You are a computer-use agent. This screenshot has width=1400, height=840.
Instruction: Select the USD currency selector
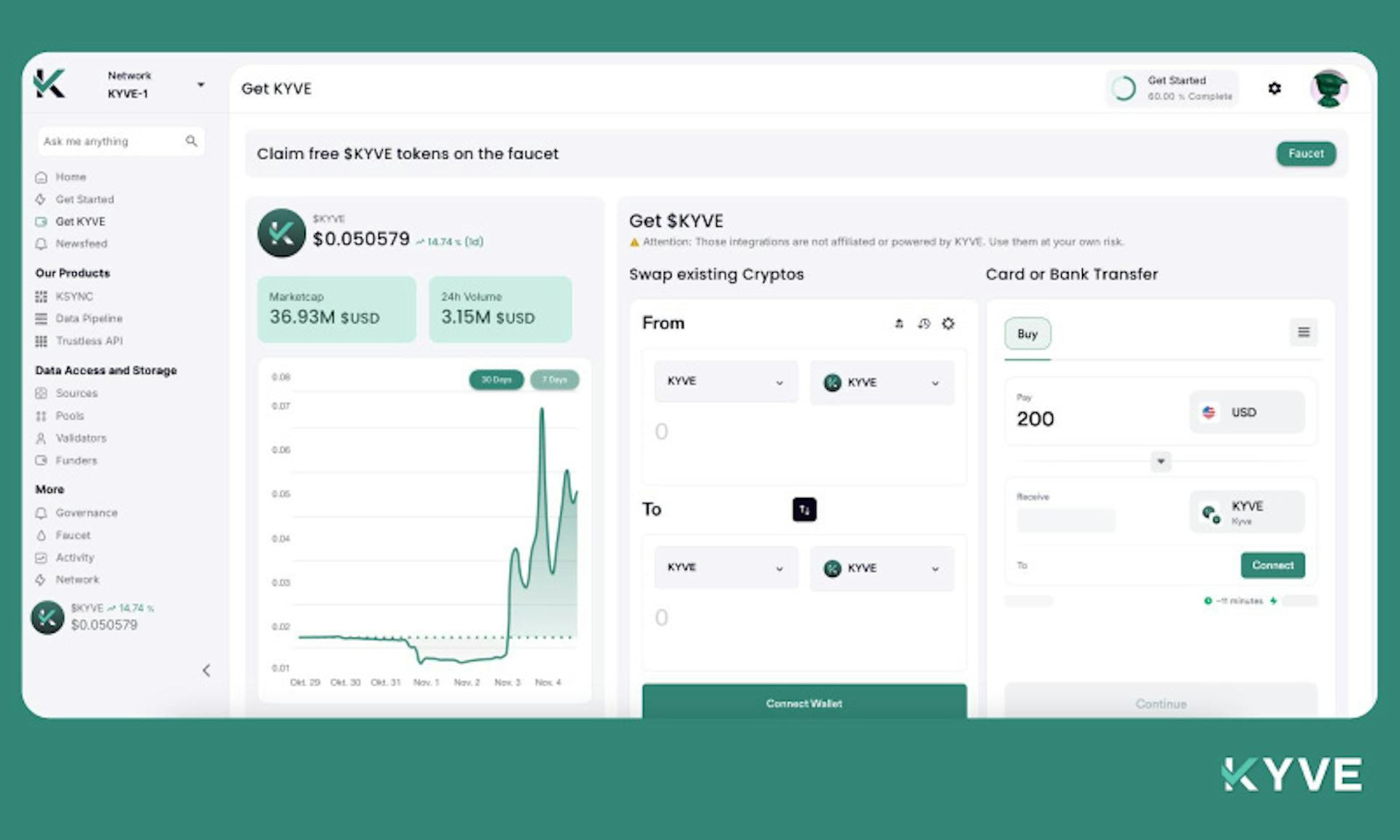[x=1246, y=412]
